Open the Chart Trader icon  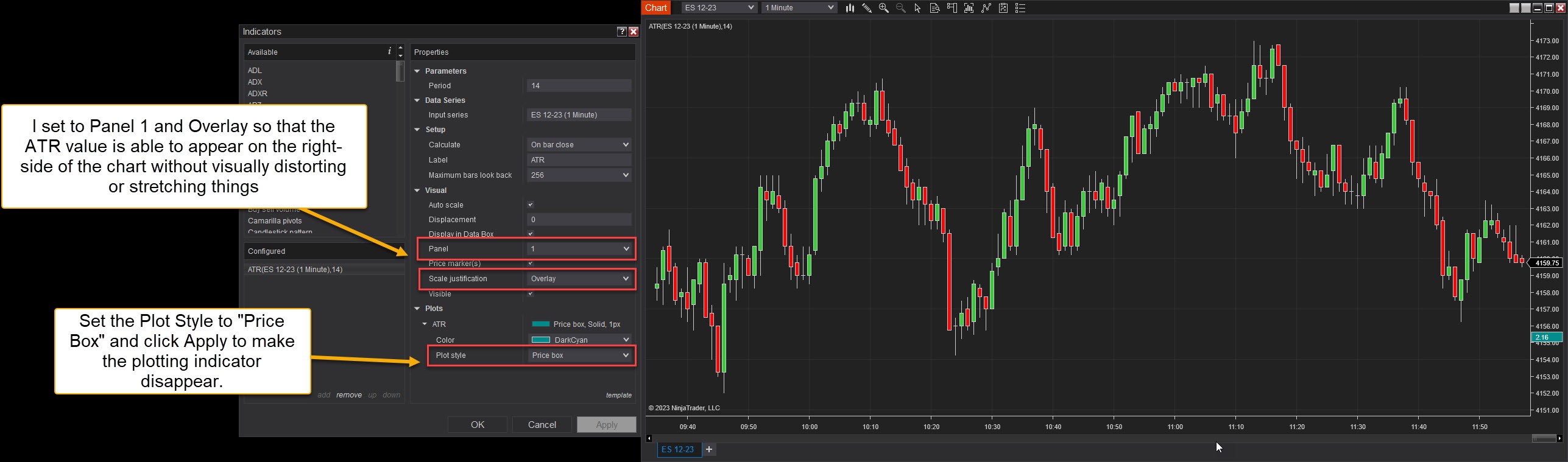[x=952, y=8]
